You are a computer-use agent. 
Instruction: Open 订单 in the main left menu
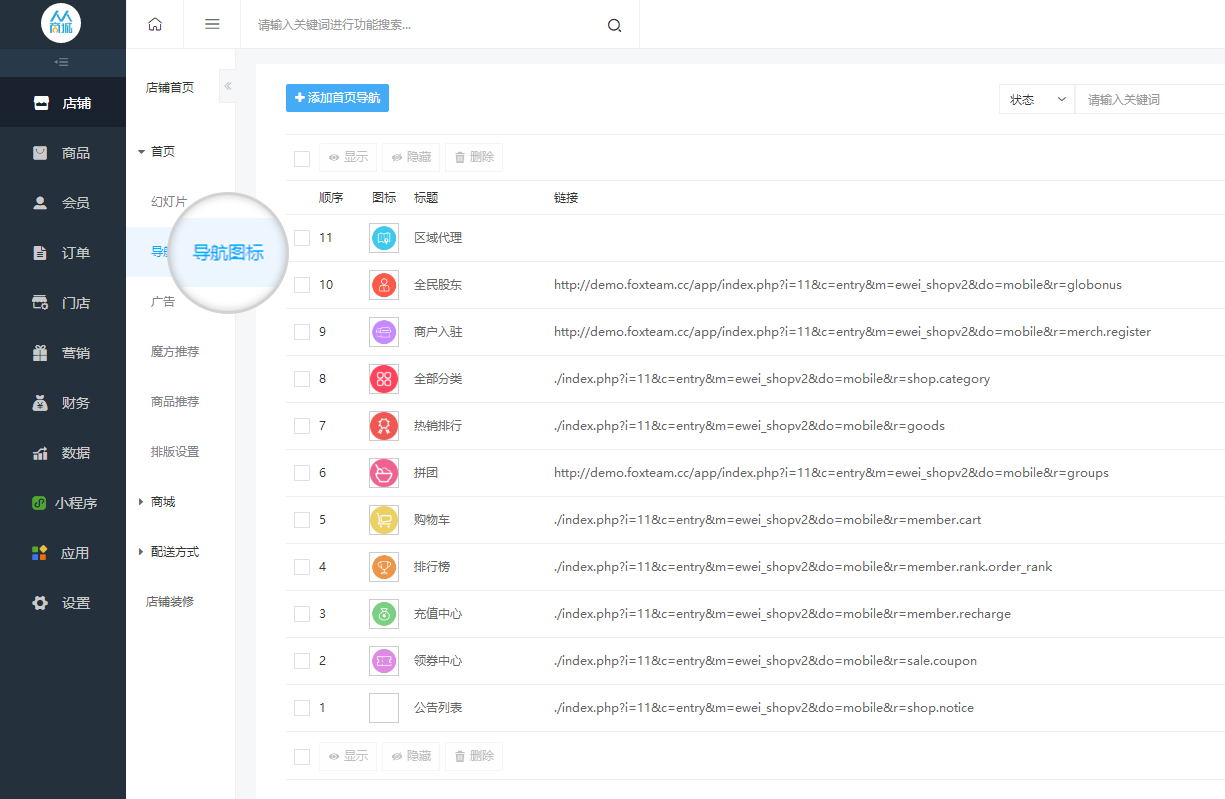[63, 253]
